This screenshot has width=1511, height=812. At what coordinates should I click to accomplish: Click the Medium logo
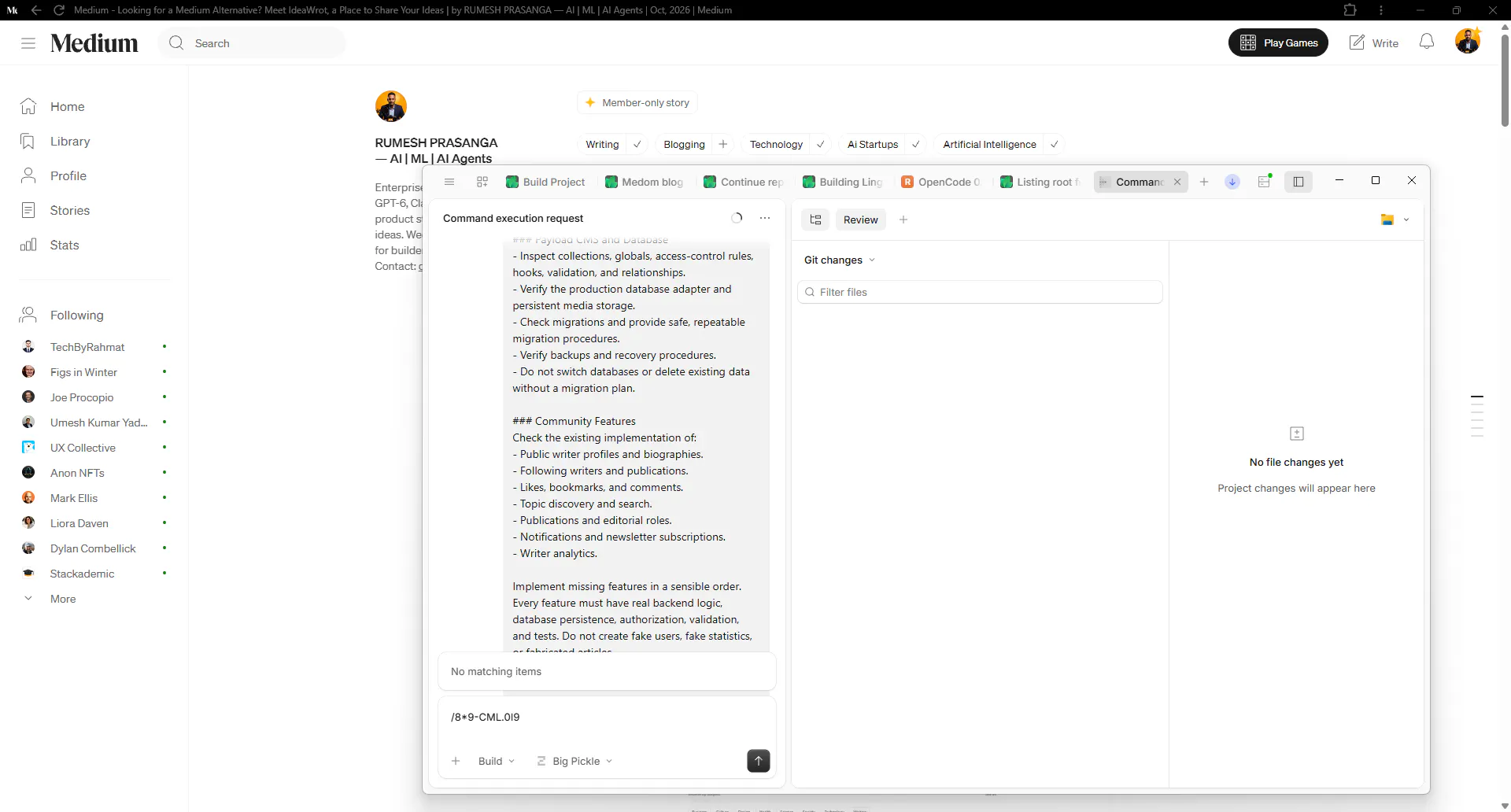(94, 43)
